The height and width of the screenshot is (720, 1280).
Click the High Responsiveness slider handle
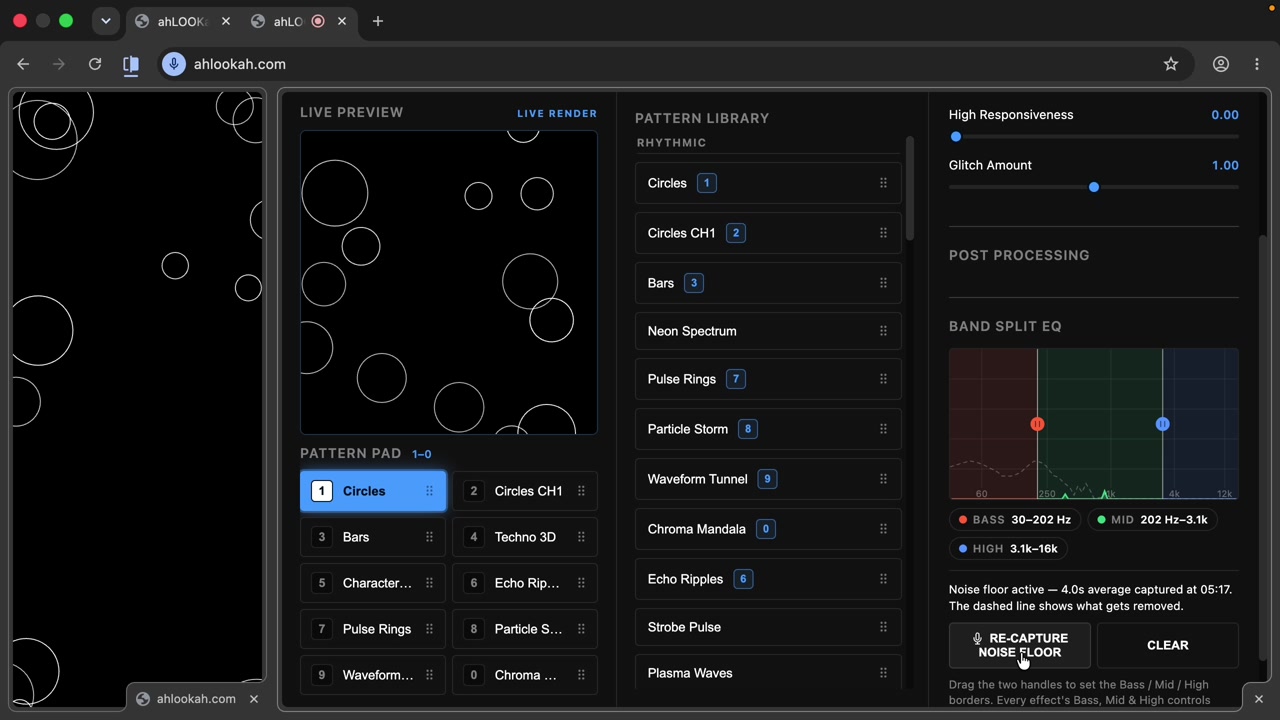click(956, 137)
